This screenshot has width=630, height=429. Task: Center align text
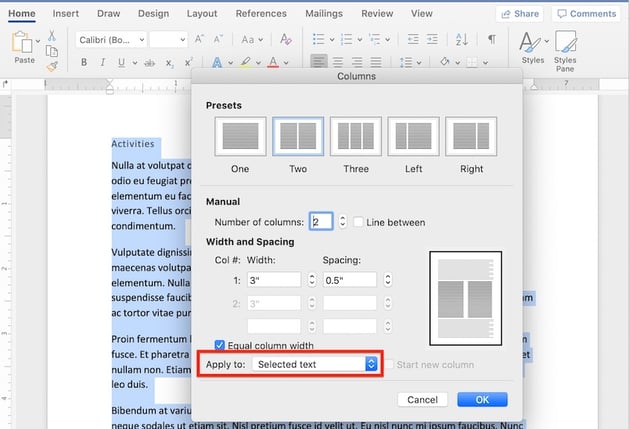click(x=338, y=62)
